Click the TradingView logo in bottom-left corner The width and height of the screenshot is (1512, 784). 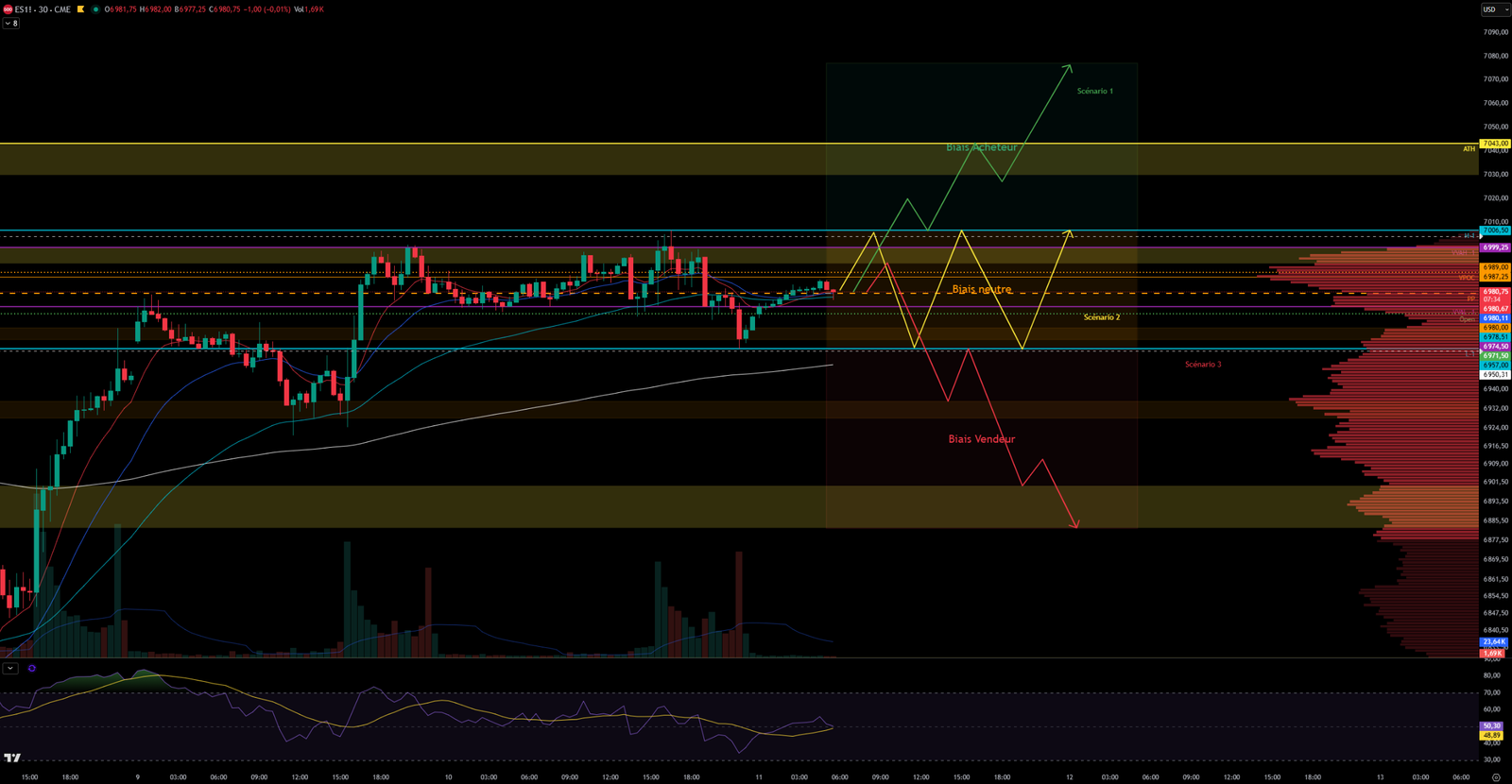[12, 758]
